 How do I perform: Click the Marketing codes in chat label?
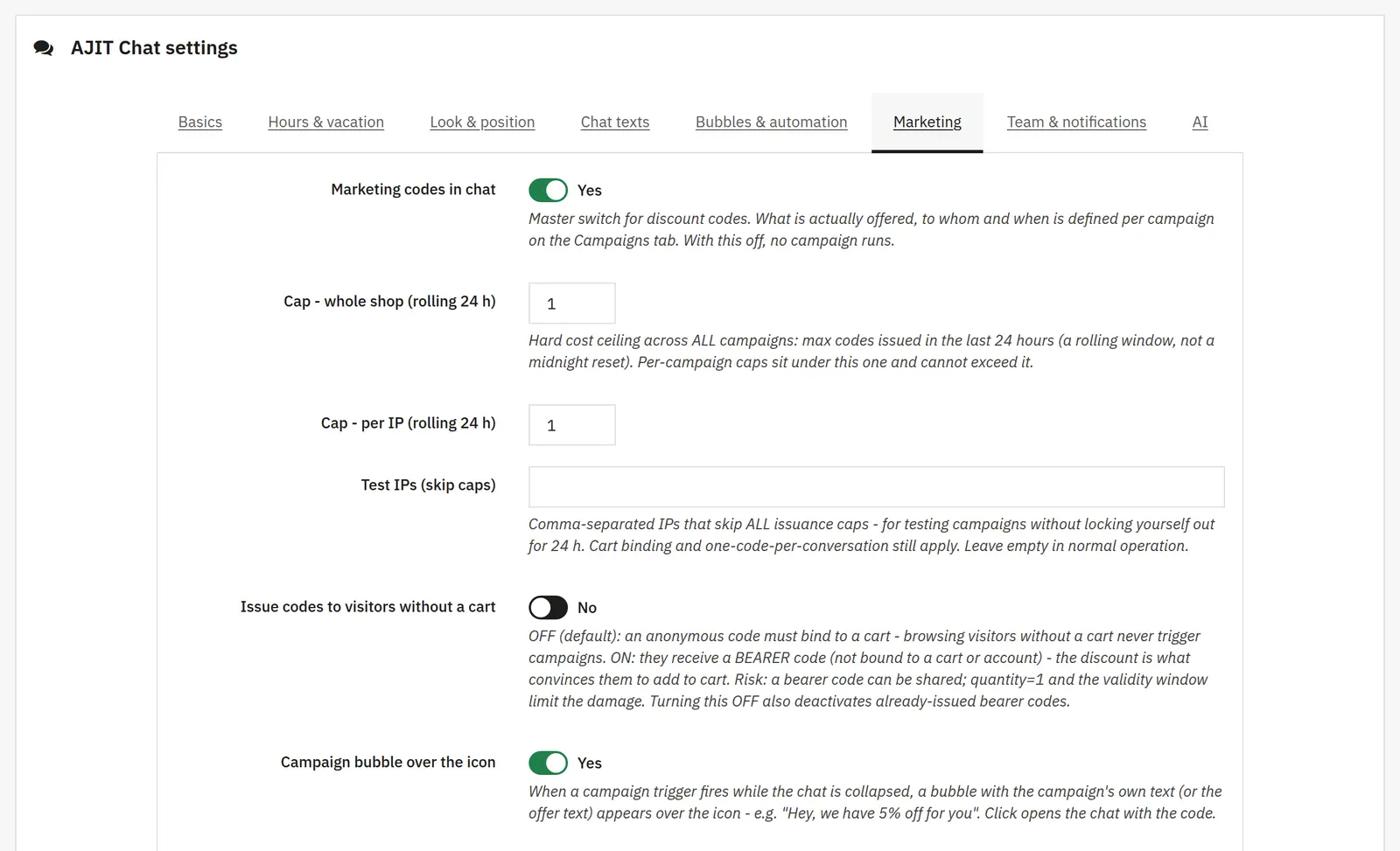(413, 190)
